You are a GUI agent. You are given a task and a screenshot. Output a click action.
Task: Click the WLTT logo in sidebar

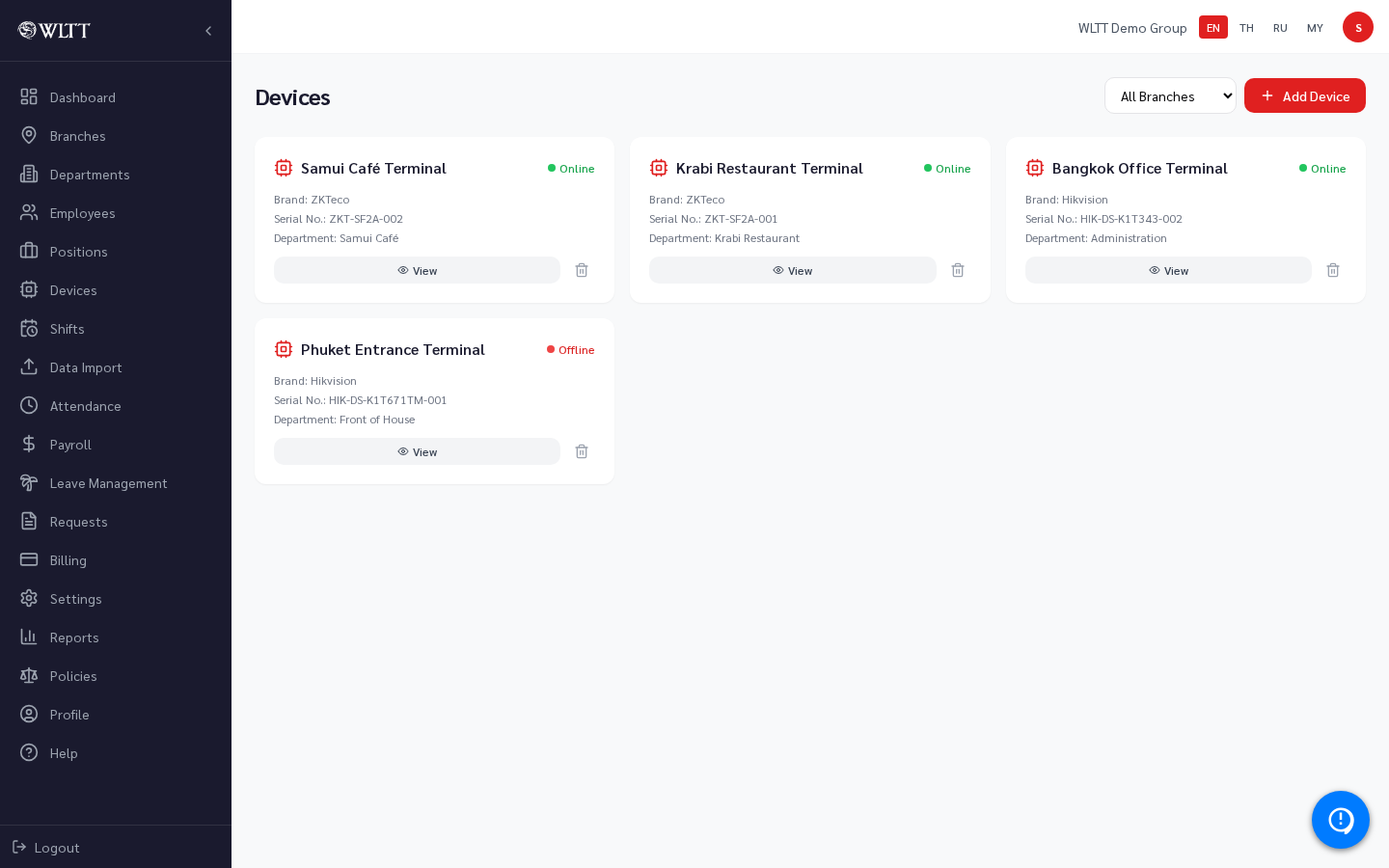point(54,30)
